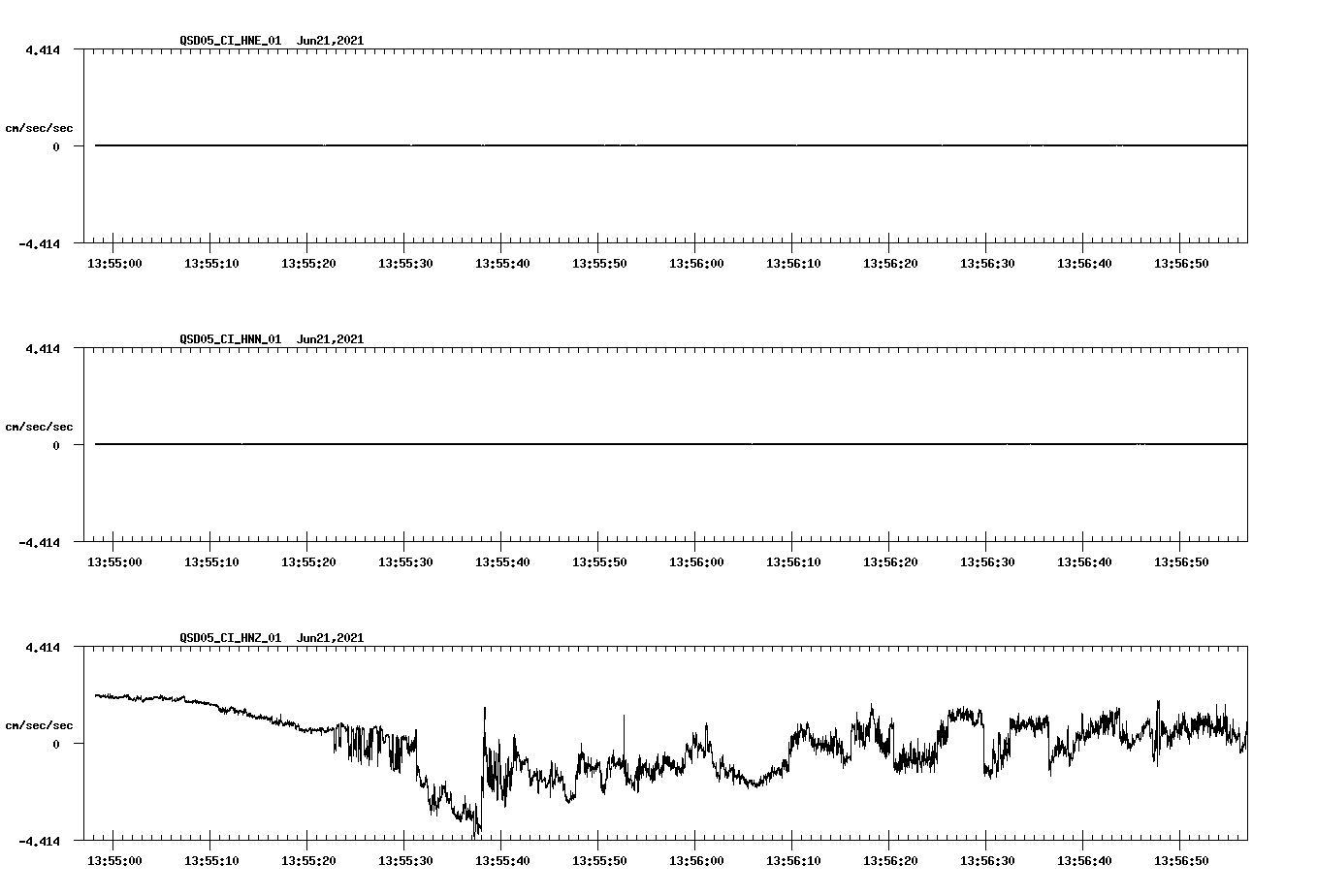1317x896 pixels.
Task: Select 13:55:50 time label under HNN plot
Action: [x=599, y=562]
